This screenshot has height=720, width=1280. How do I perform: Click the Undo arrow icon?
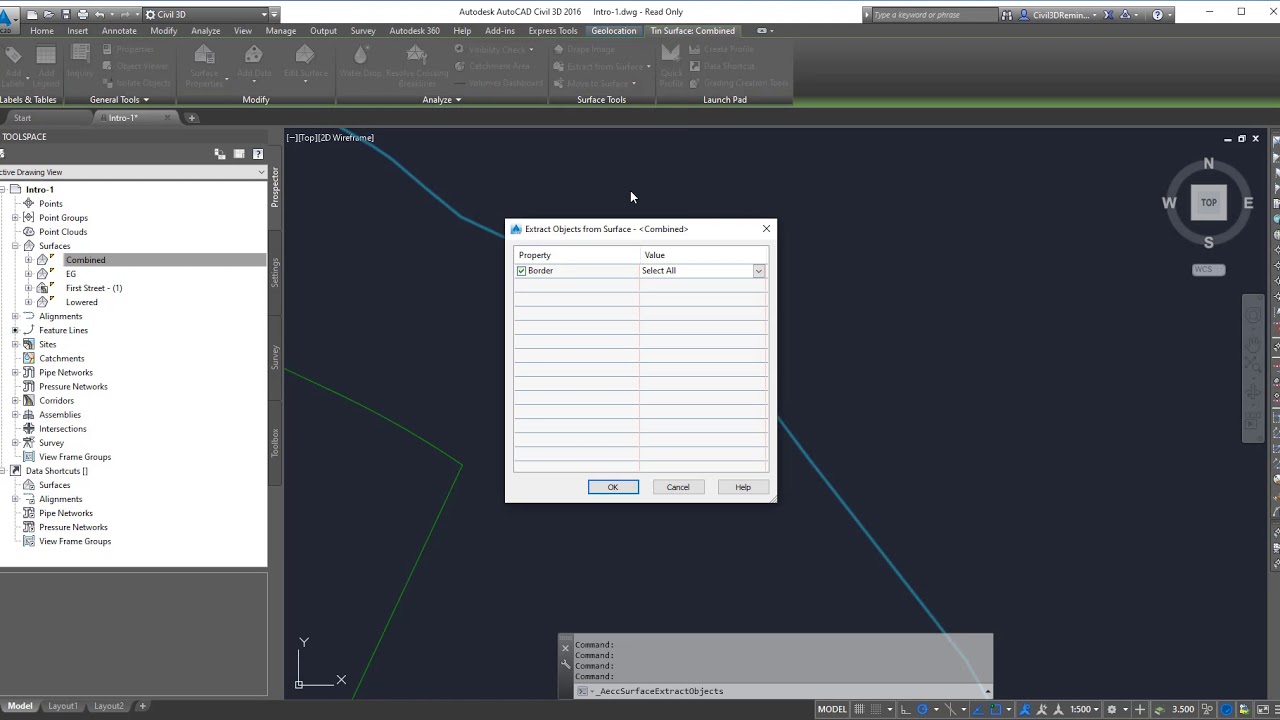[99, 14]
